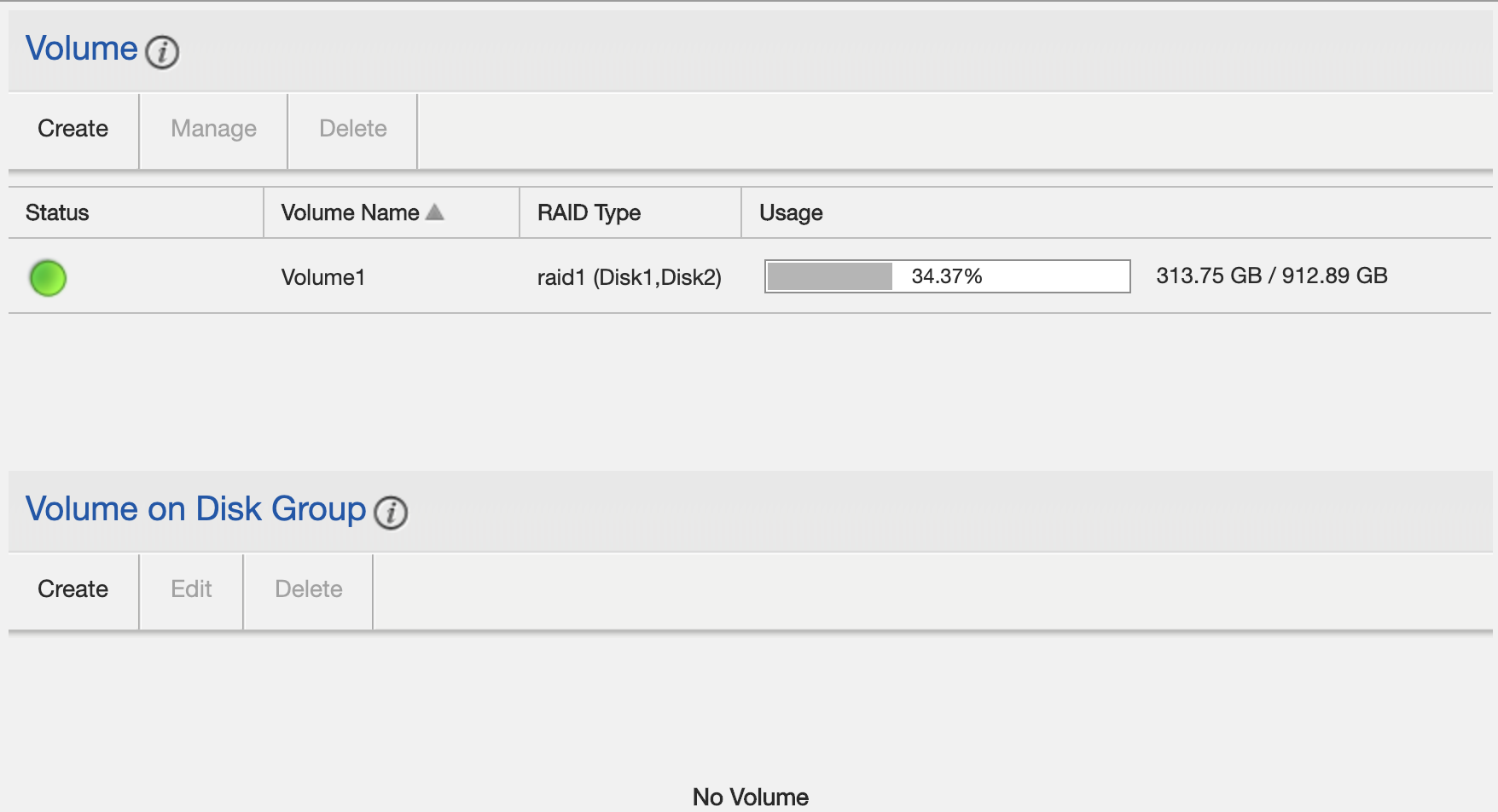Edit a volume on disk group

(x=190, y=589)
